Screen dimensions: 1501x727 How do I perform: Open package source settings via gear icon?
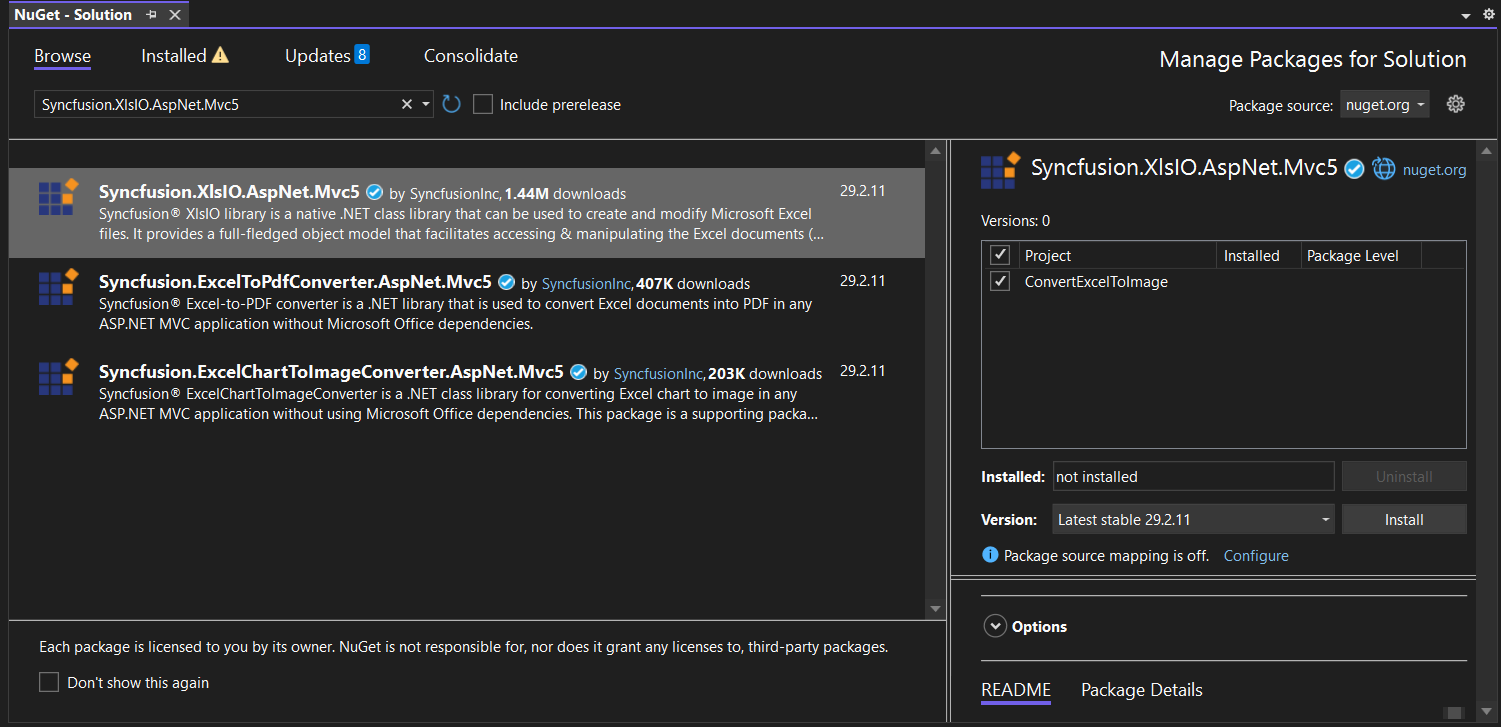point(1455,103)
